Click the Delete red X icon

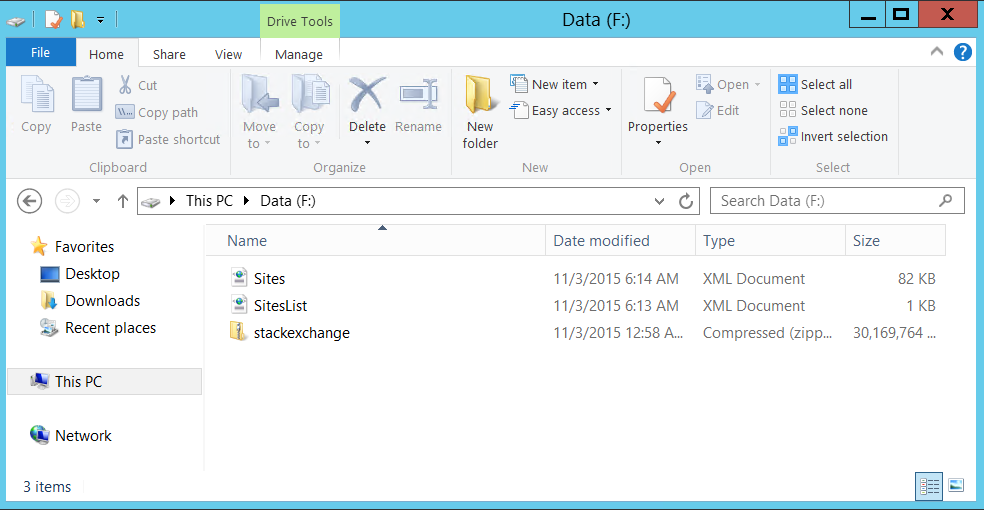pos(367,94)
